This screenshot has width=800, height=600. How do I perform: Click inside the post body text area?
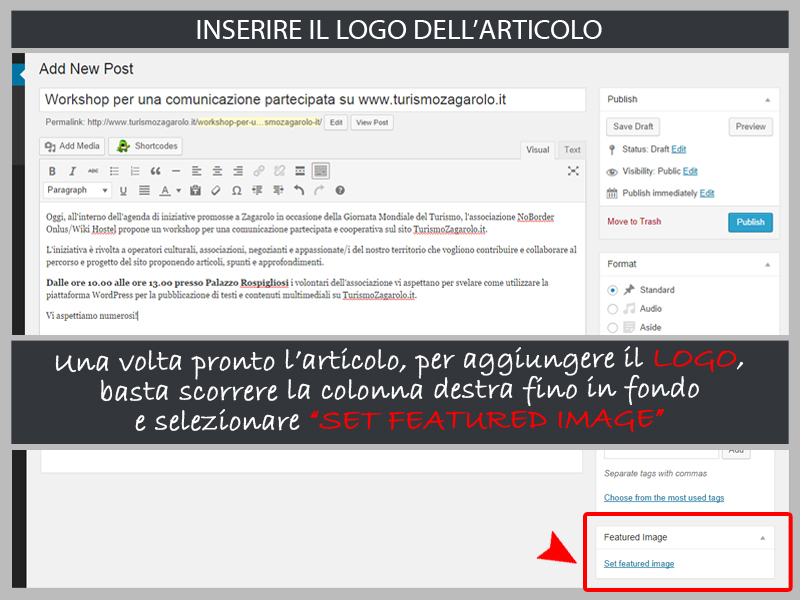tap(312, 268)
